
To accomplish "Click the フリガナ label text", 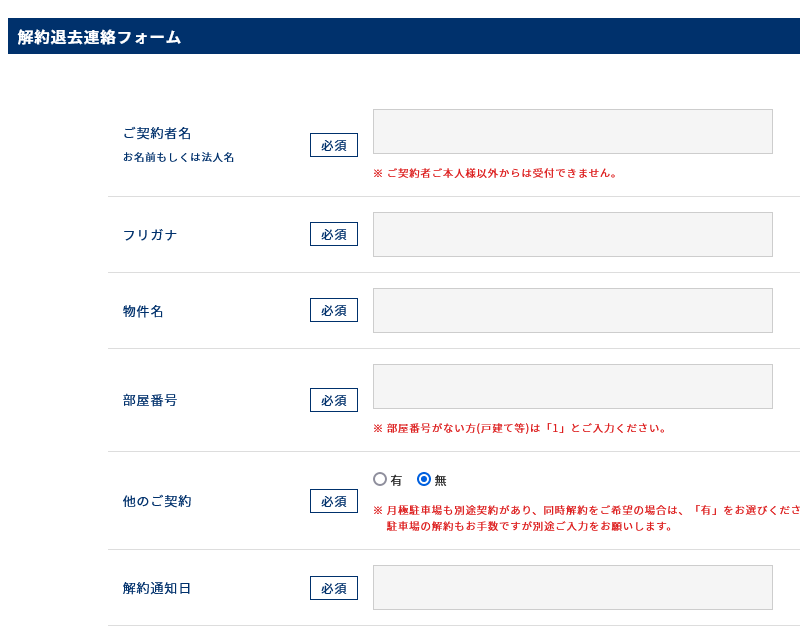I will [150, 235].
